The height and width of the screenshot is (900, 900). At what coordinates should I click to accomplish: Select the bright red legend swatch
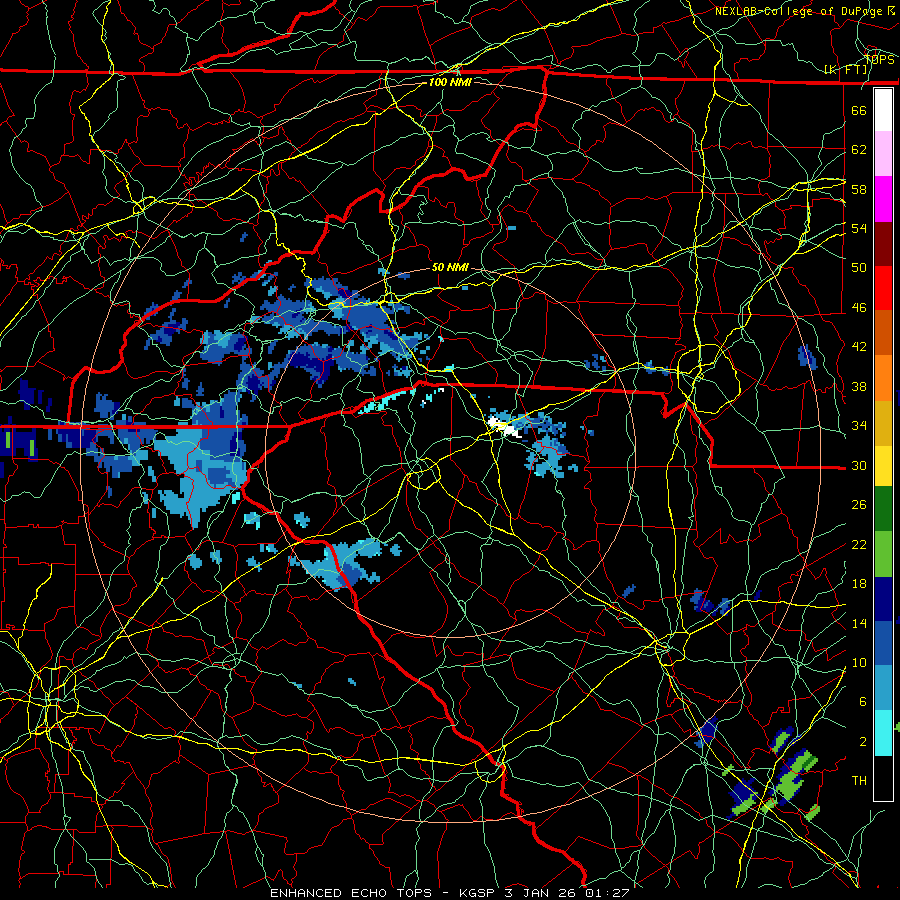[x=883, y=288]
